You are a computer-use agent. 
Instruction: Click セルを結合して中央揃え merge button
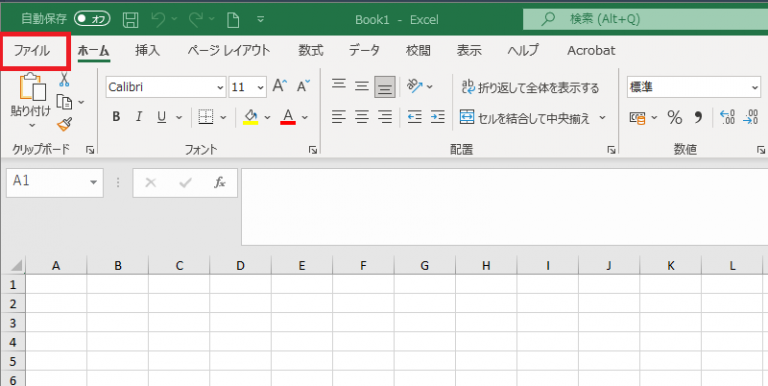click(x=525, y=118)
